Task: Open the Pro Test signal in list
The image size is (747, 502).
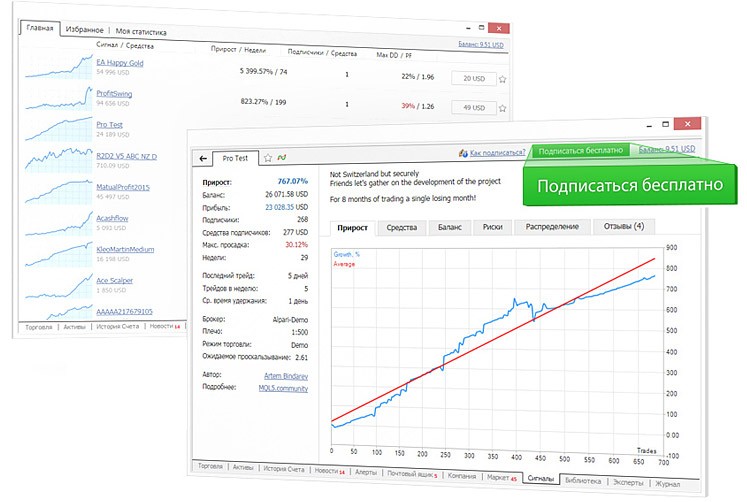Action: click(110, 124)
